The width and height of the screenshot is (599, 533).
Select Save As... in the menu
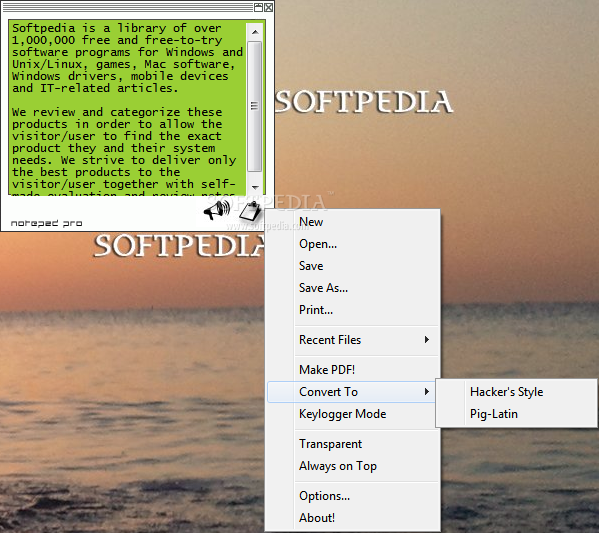pyautogui.click(x=353, y=288)
